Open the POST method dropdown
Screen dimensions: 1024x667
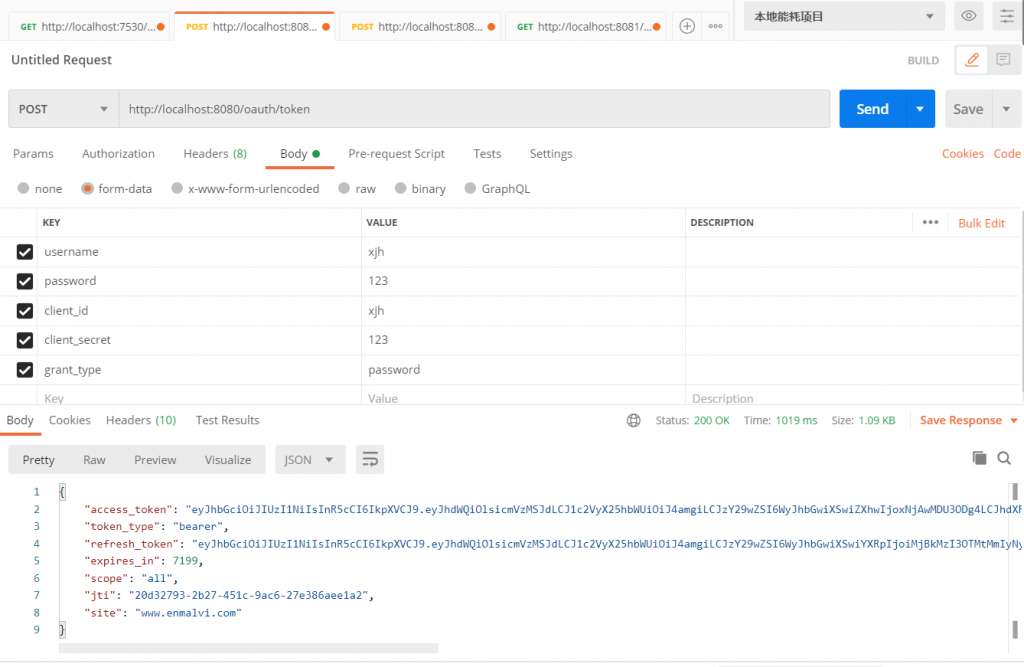pyautogui.click(x=63, y=109)
